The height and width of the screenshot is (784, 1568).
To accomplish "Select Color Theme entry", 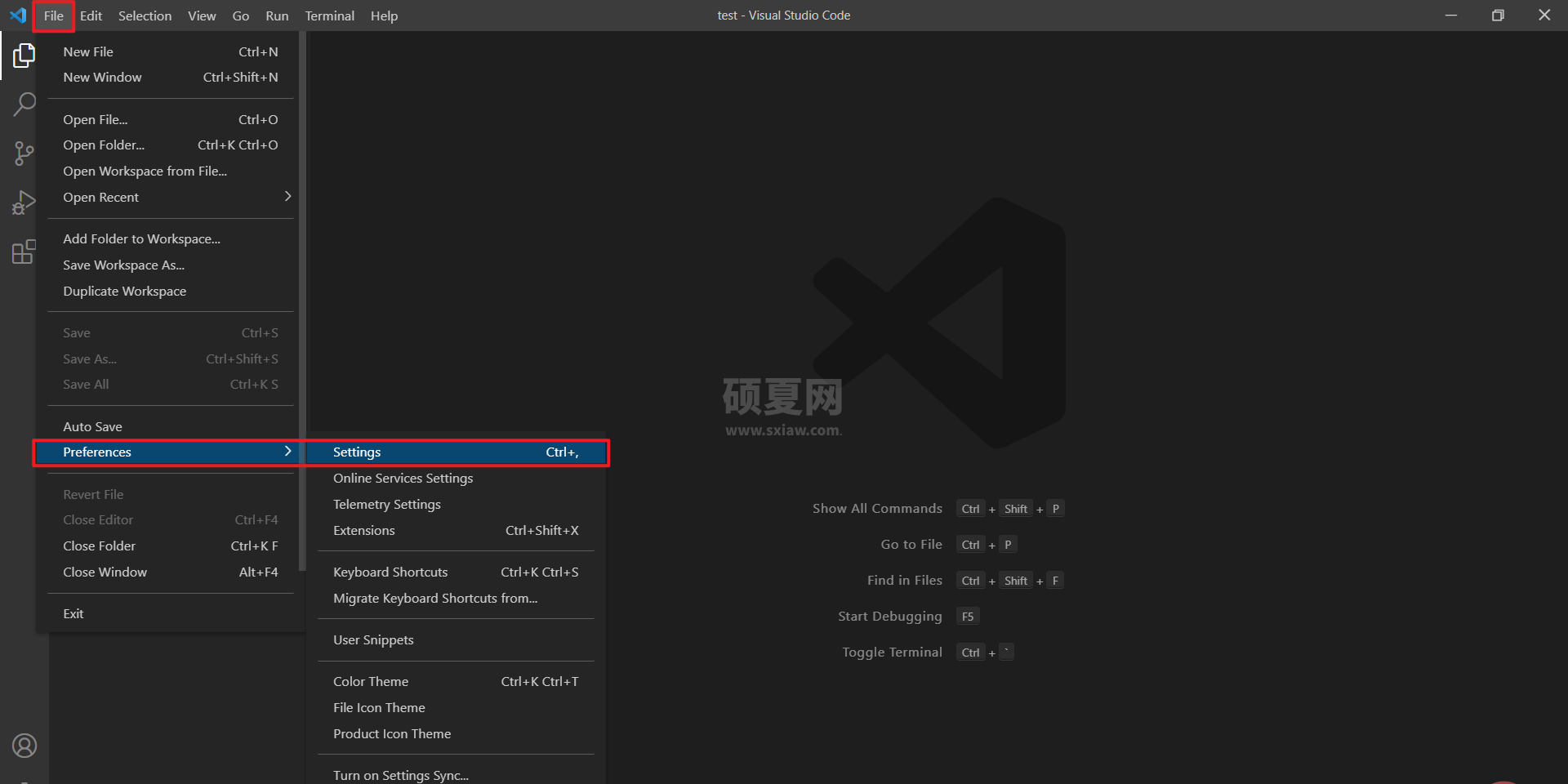I will point(456,681).
